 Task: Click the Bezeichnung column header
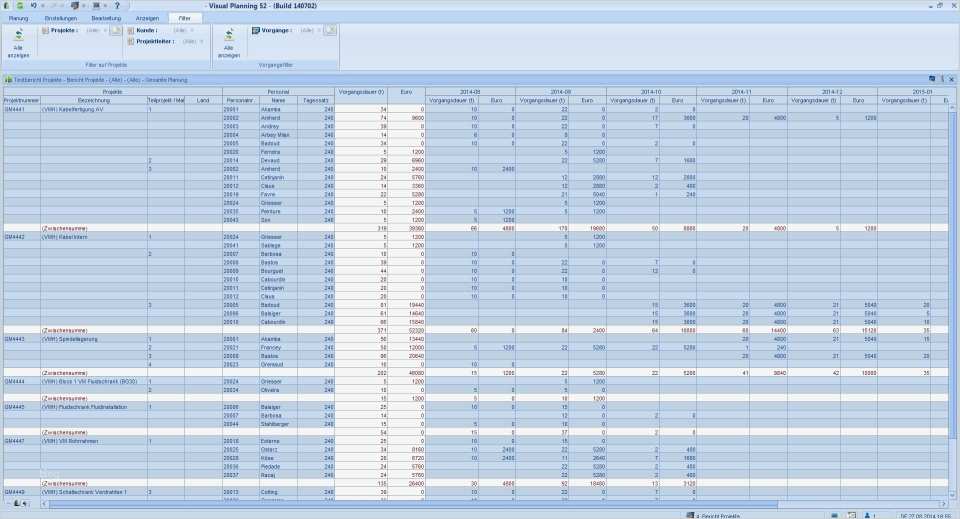click(x=94, y=100)
